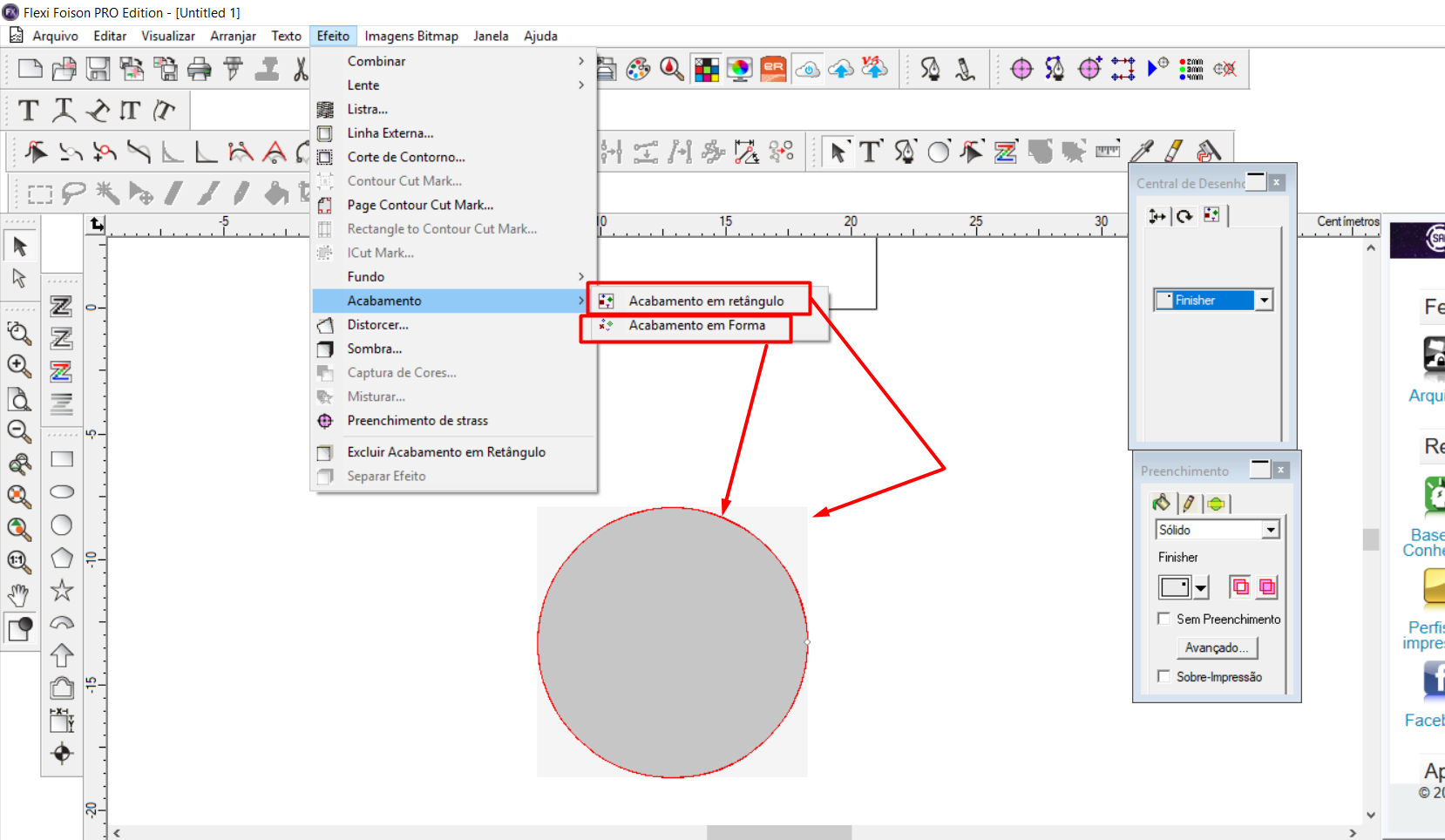Select the up arrow shape tool
1445x840 pixels.
point(62,655)
